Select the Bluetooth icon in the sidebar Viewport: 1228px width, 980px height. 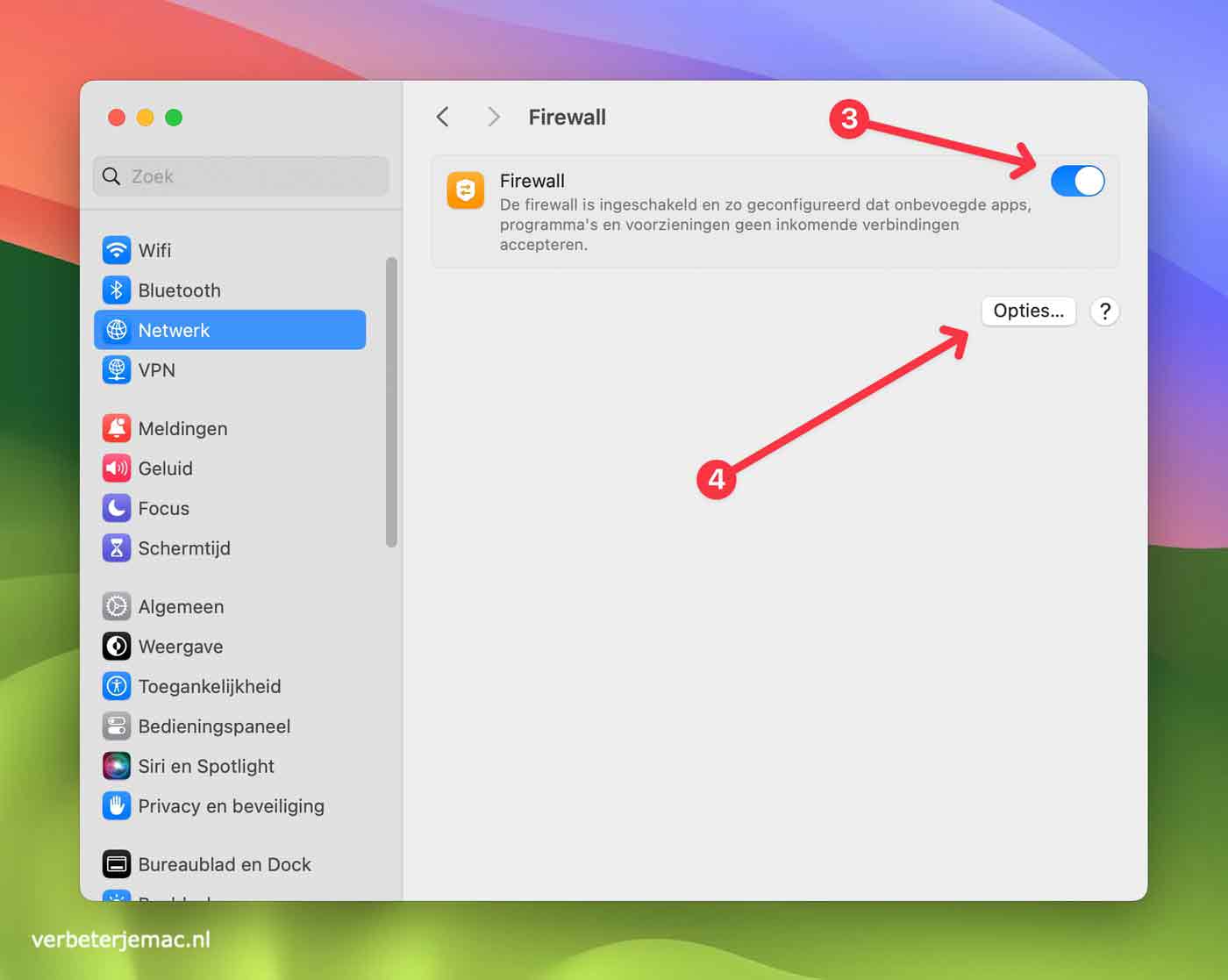117,290
